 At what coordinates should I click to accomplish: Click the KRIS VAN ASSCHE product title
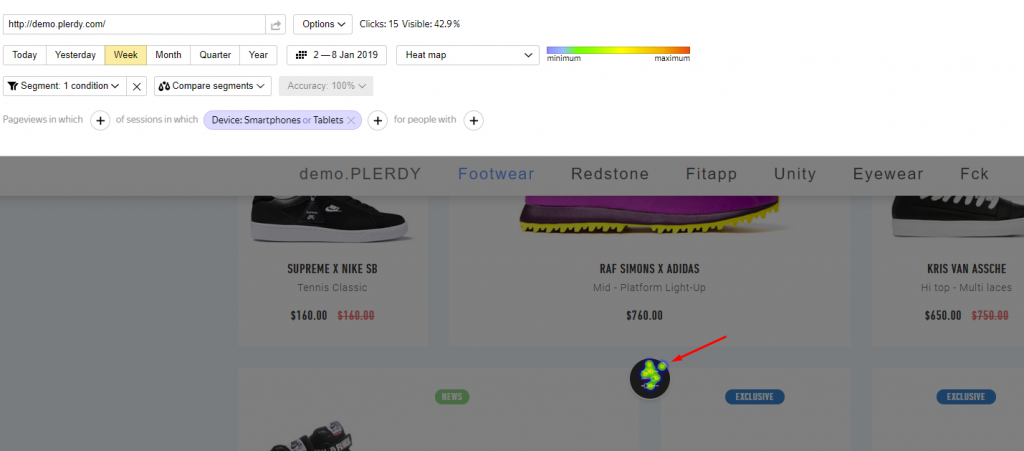(x=966, y=269)
